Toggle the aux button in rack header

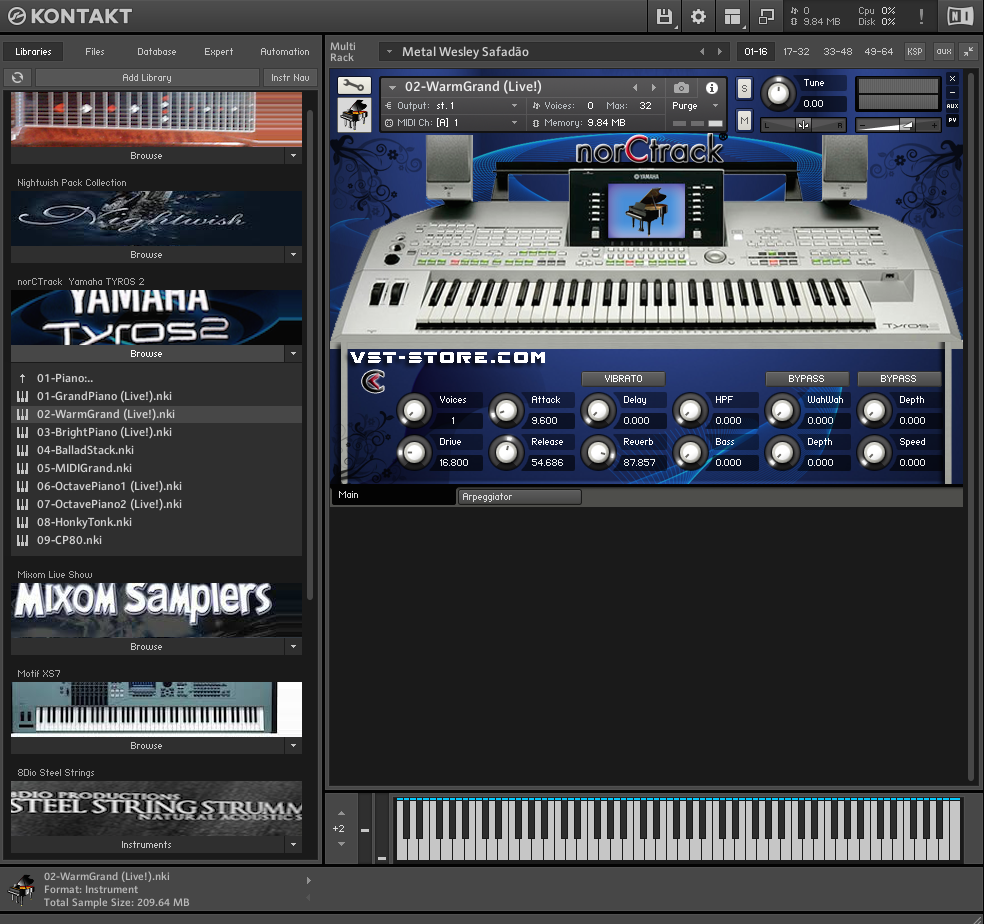click(944, 51)
